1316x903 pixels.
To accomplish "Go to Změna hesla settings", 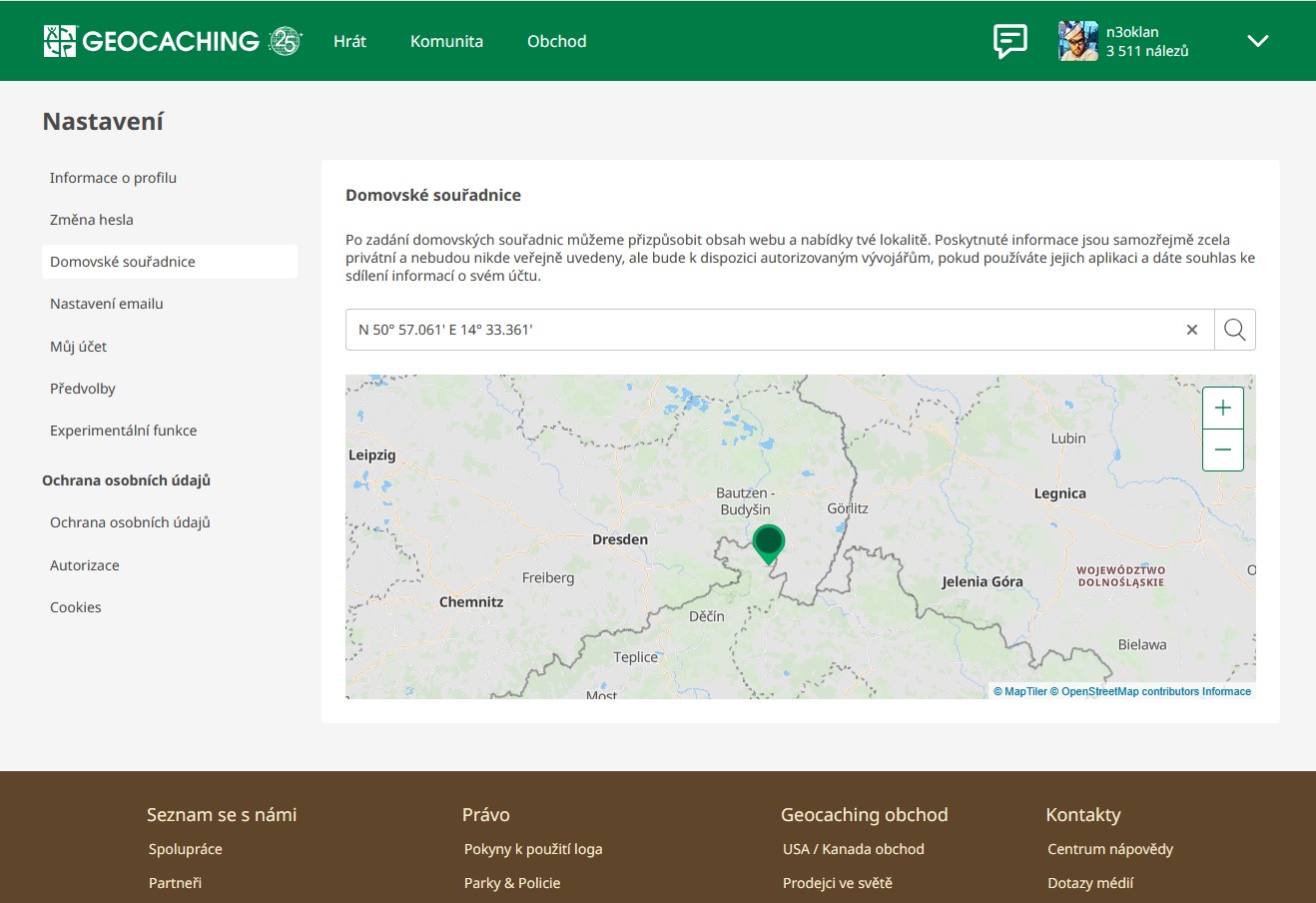I will click(92, 220).
